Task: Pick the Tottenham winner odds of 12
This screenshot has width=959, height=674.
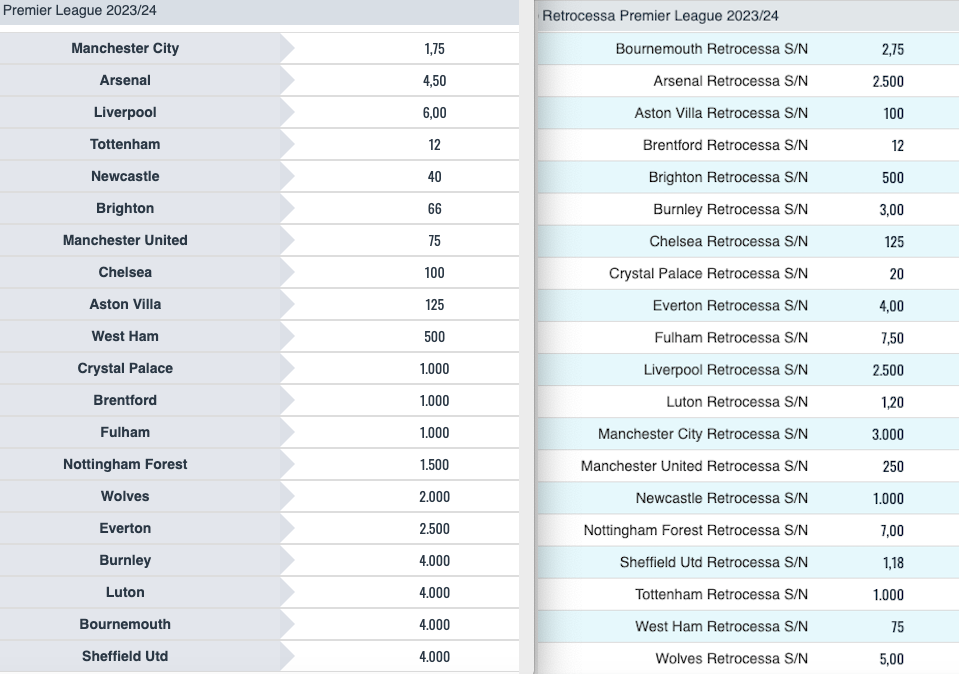Action: coord(434,145)
